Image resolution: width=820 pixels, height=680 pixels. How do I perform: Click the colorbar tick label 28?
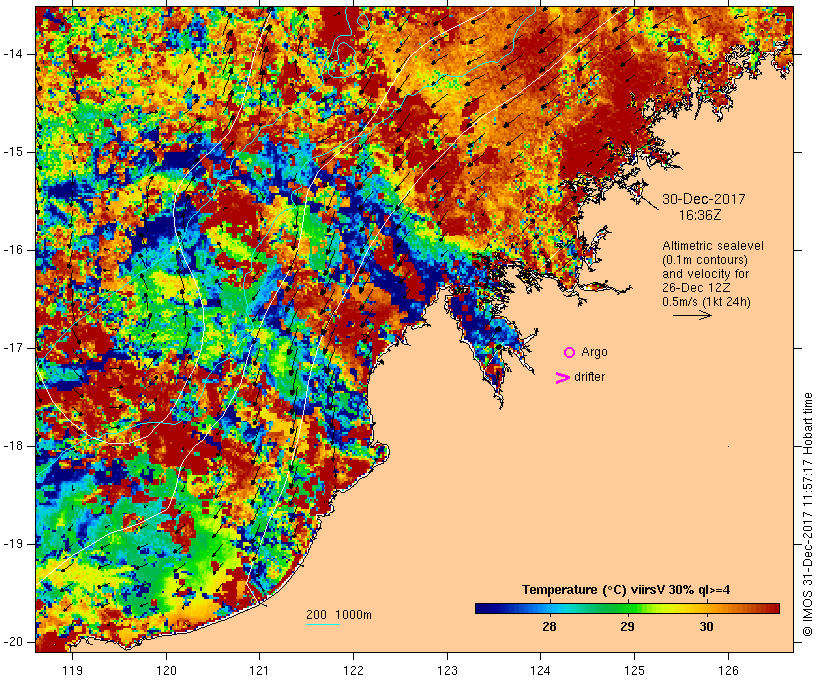[x=549, y=626]
